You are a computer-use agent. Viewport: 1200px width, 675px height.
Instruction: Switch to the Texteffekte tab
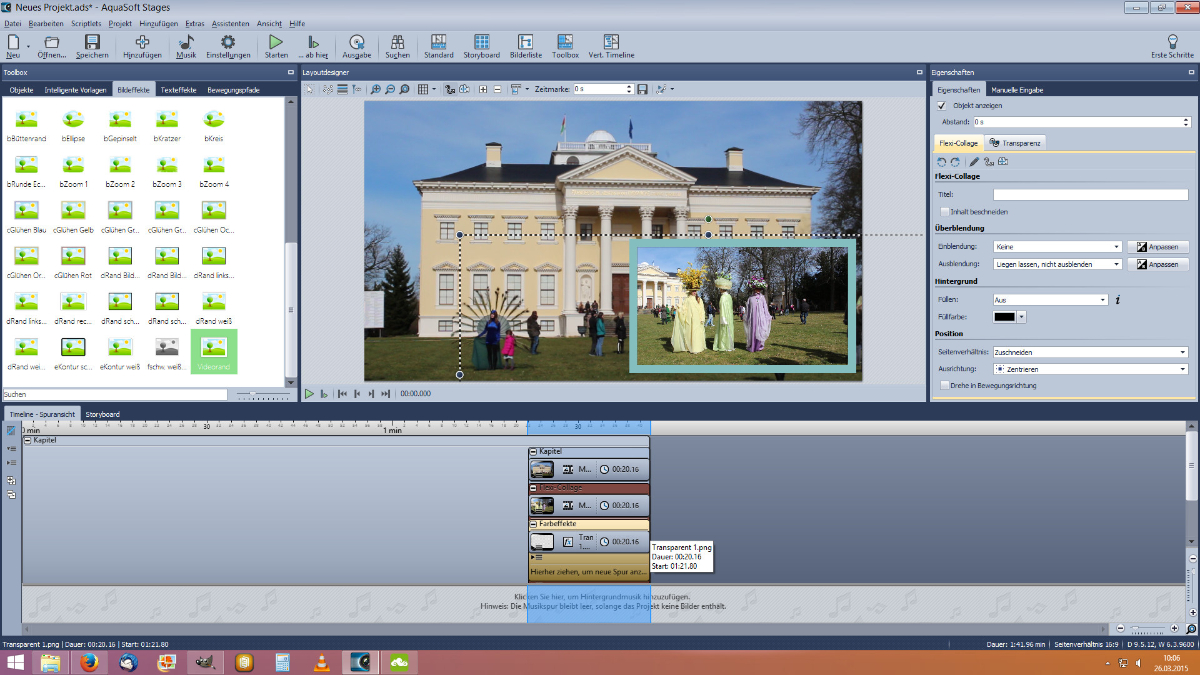(179, 90)
